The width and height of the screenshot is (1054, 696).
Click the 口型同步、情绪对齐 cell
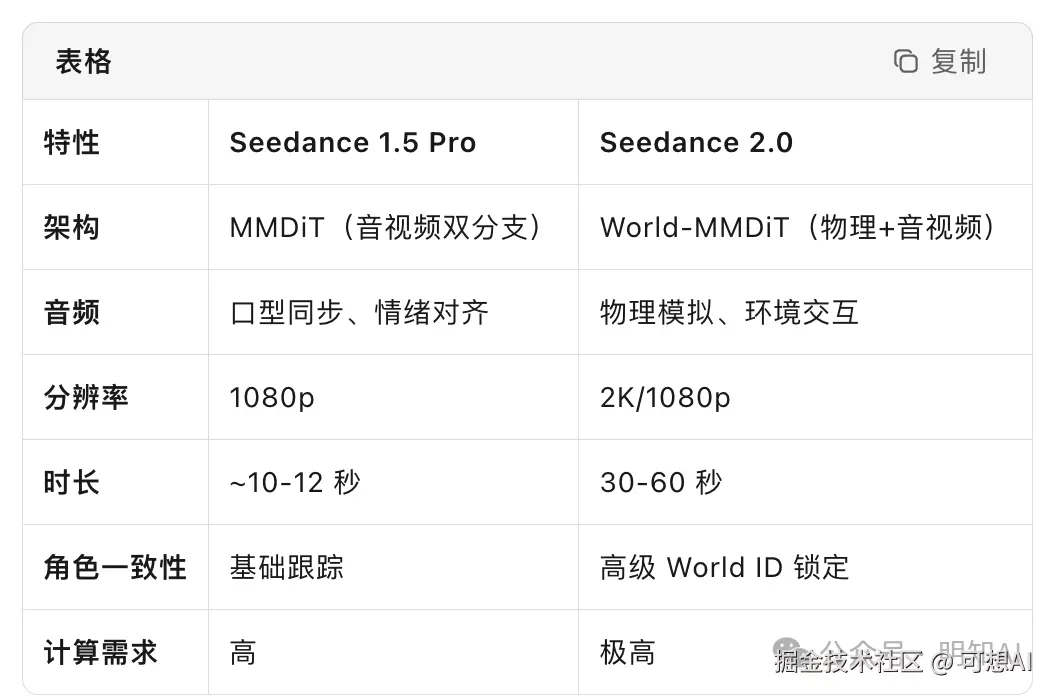tap(359, 313)
